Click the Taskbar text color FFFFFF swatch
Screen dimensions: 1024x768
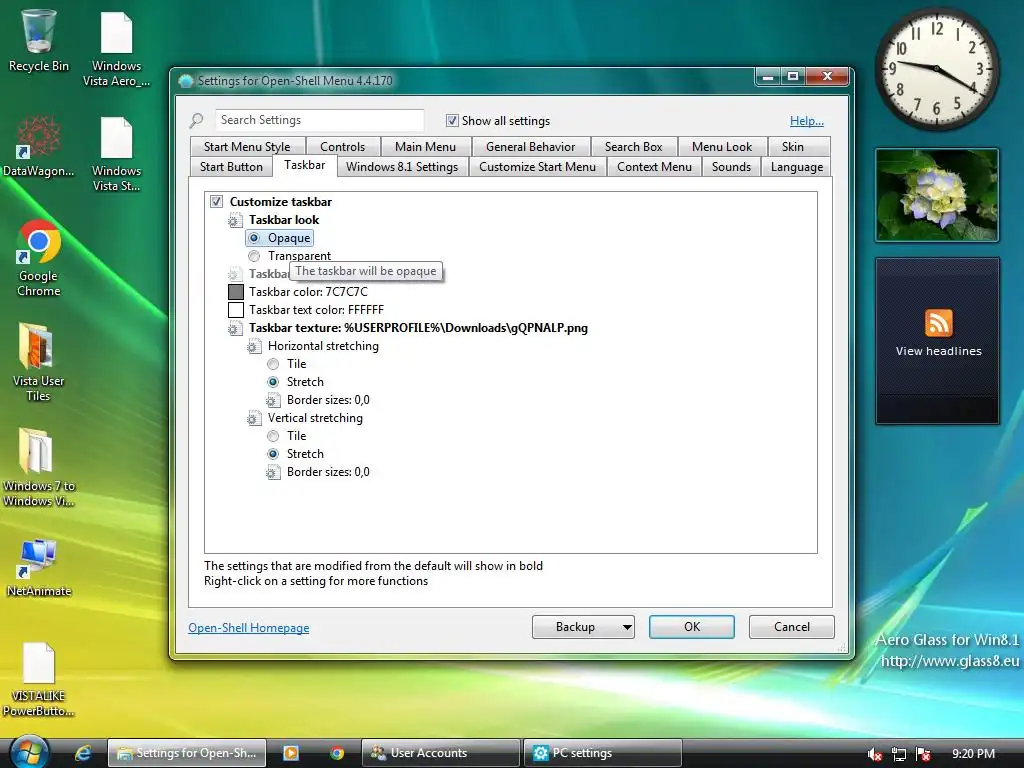[x=236, y=310]
